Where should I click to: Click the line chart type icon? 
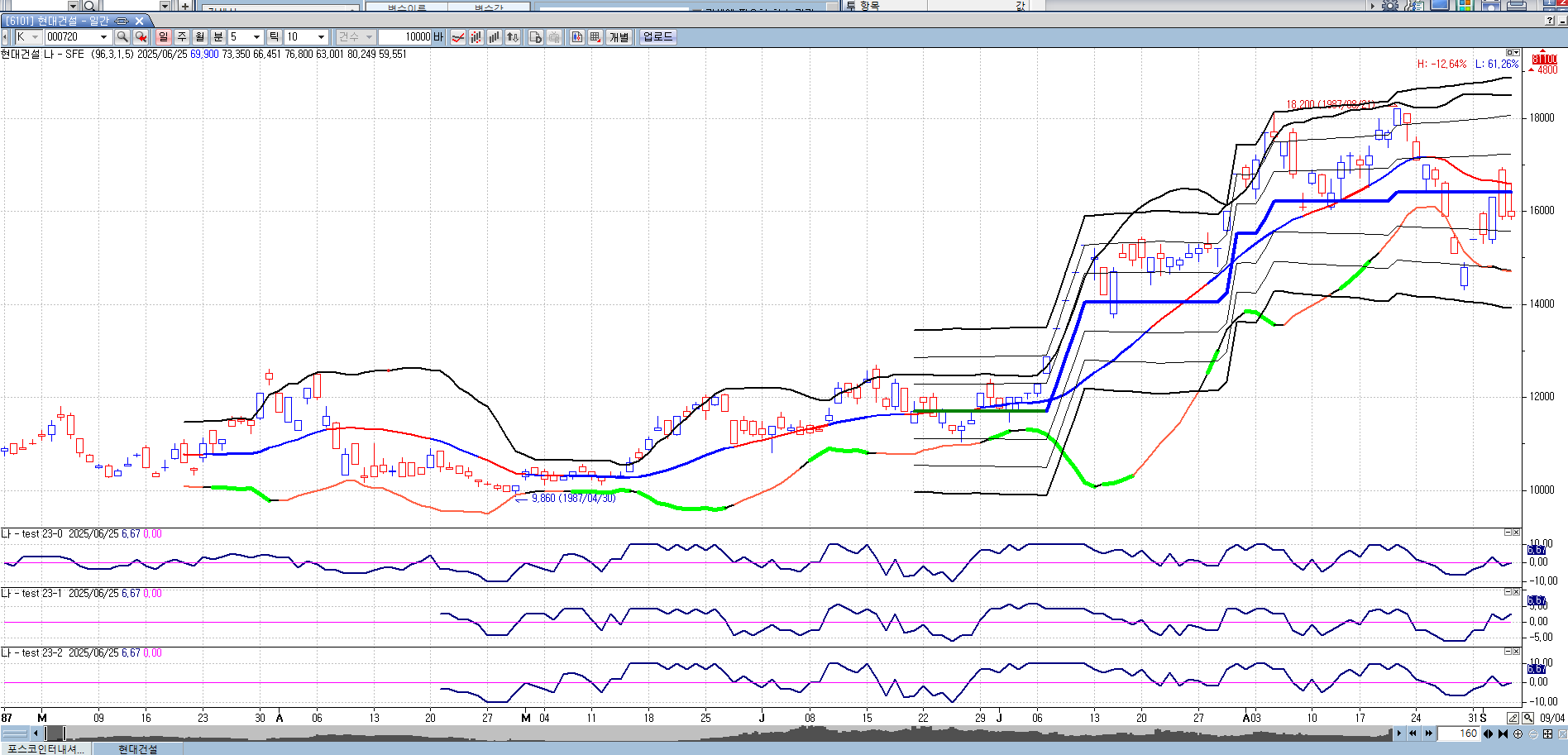pos(457,37)
